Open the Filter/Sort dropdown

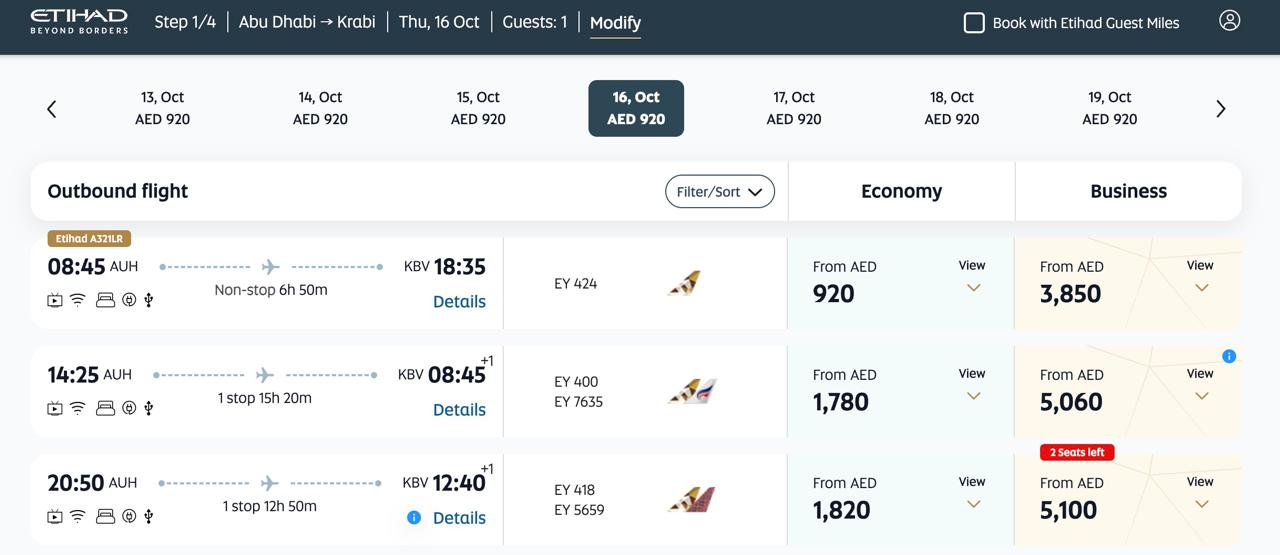coord(720,191)
